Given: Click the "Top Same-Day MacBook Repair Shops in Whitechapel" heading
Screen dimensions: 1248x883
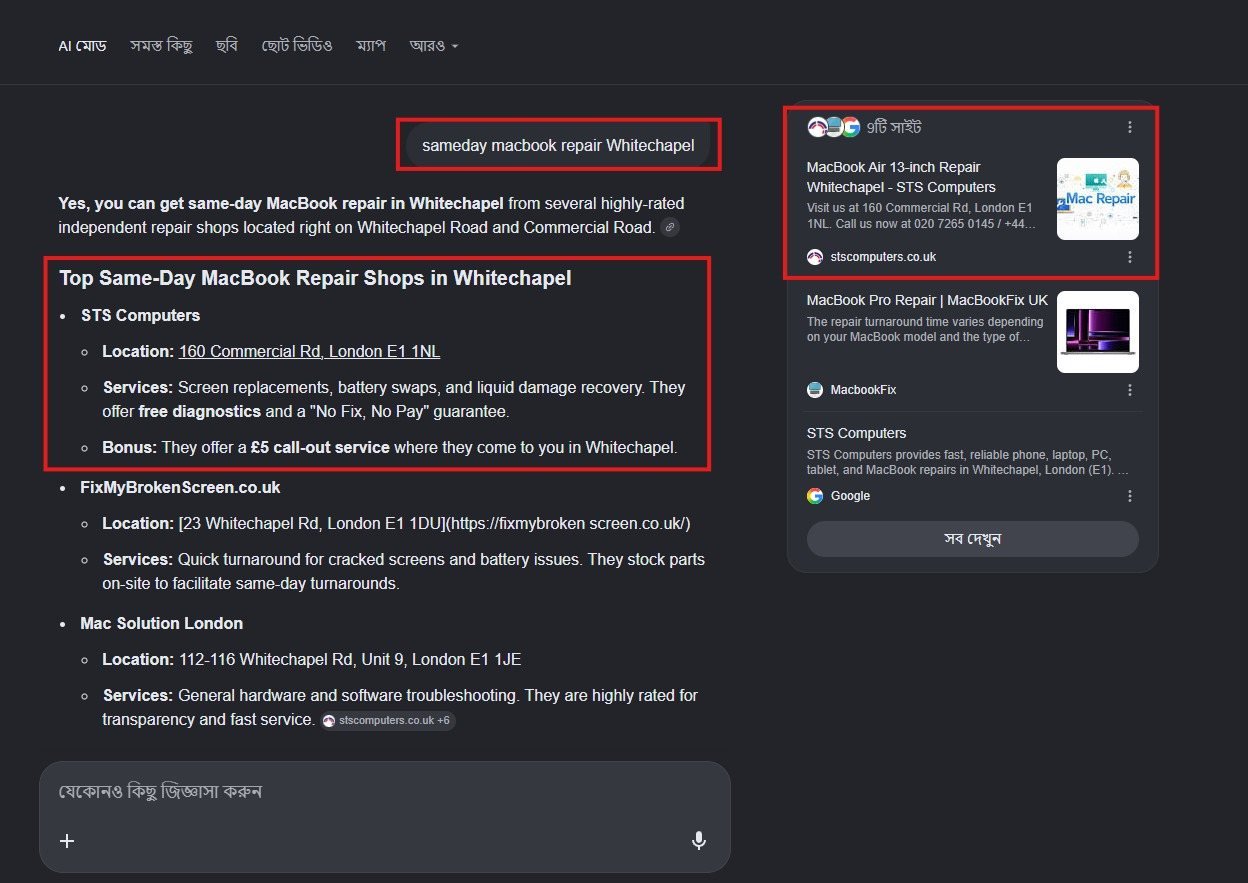Looking at the screenshot, I should point(315,278).
